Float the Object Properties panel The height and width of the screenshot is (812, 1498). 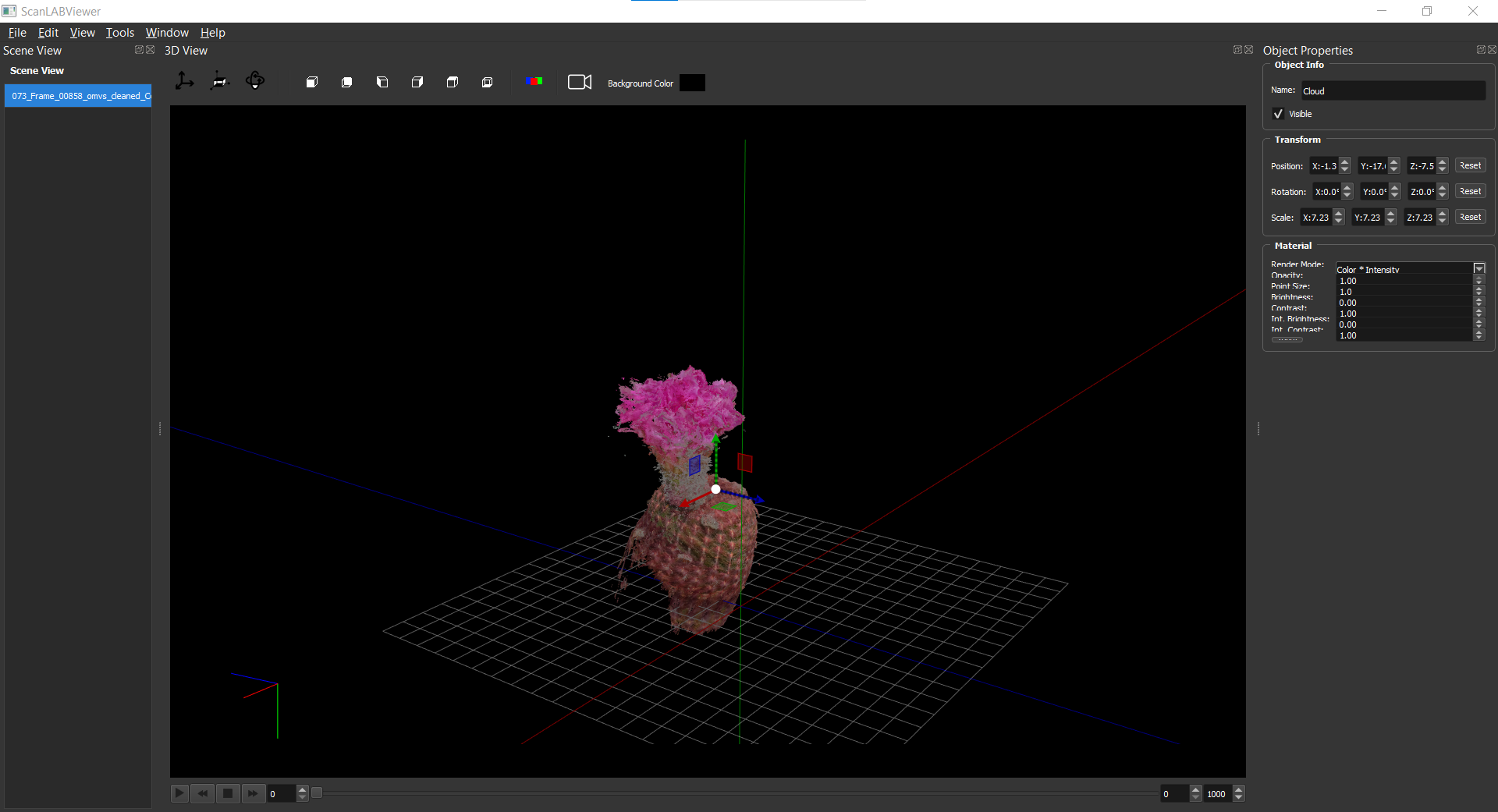[1480, 50]
